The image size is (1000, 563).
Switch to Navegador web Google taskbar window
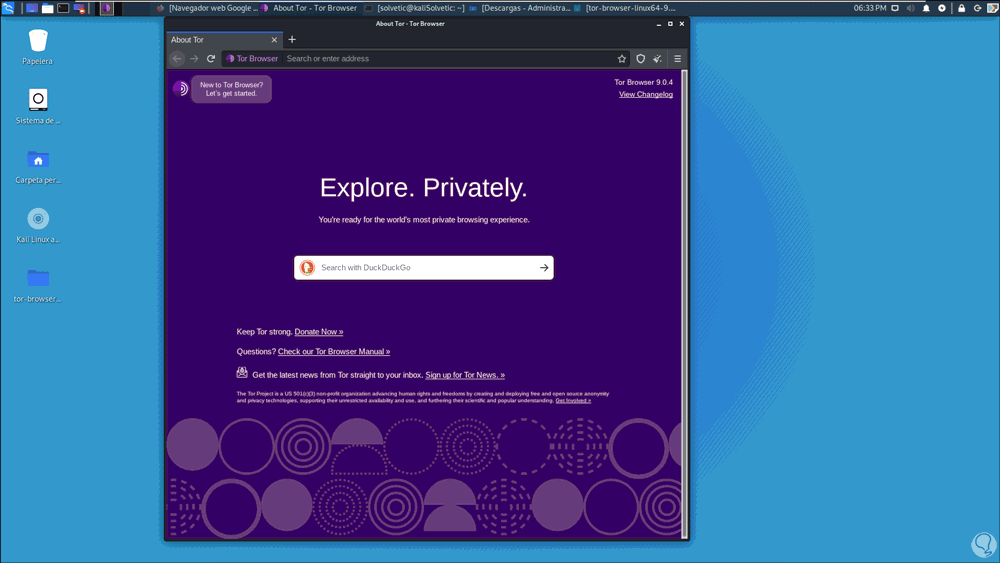pyautogui.click(x=208, y=8)
